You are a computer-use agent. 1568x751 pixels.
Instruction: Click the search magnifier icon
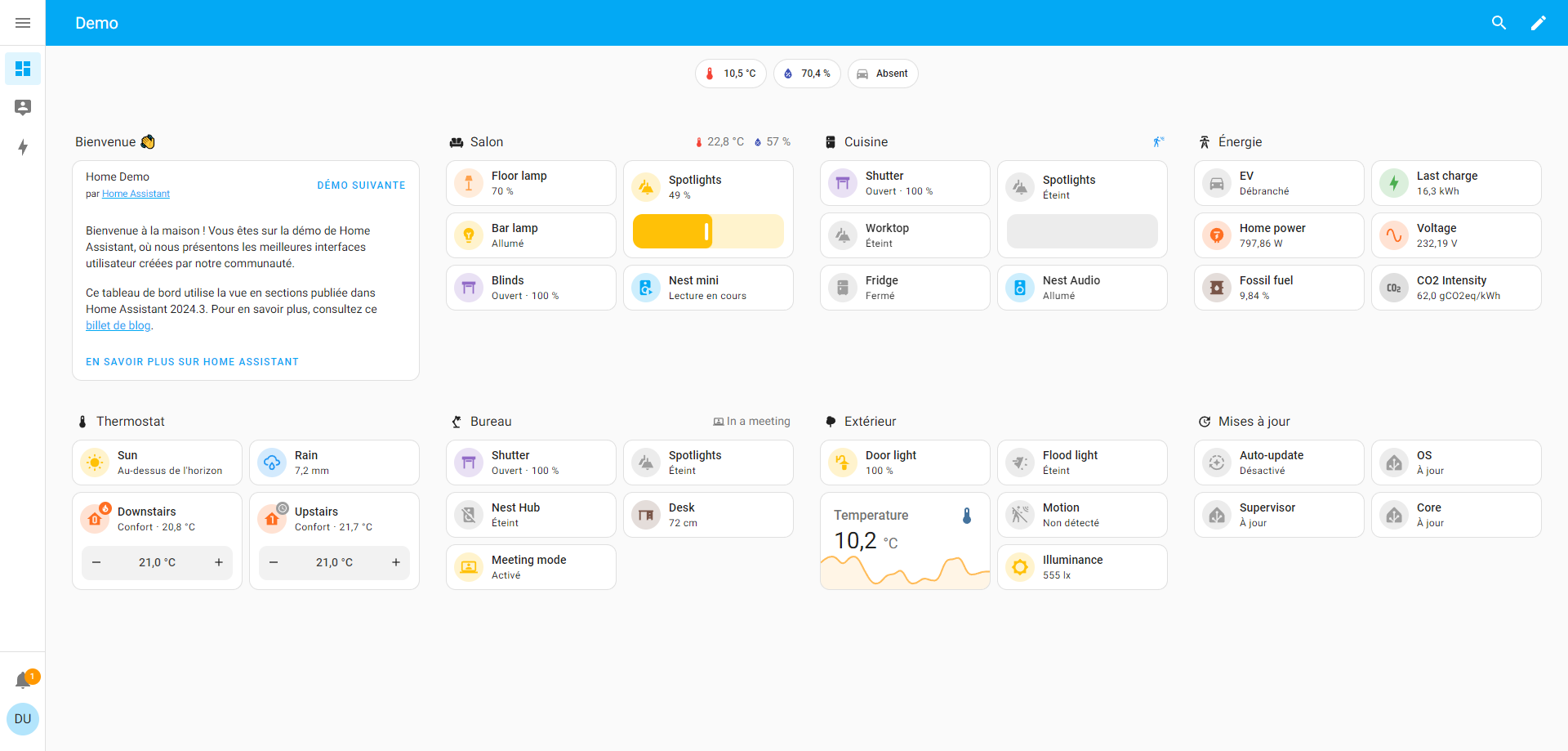[1499, 23]
